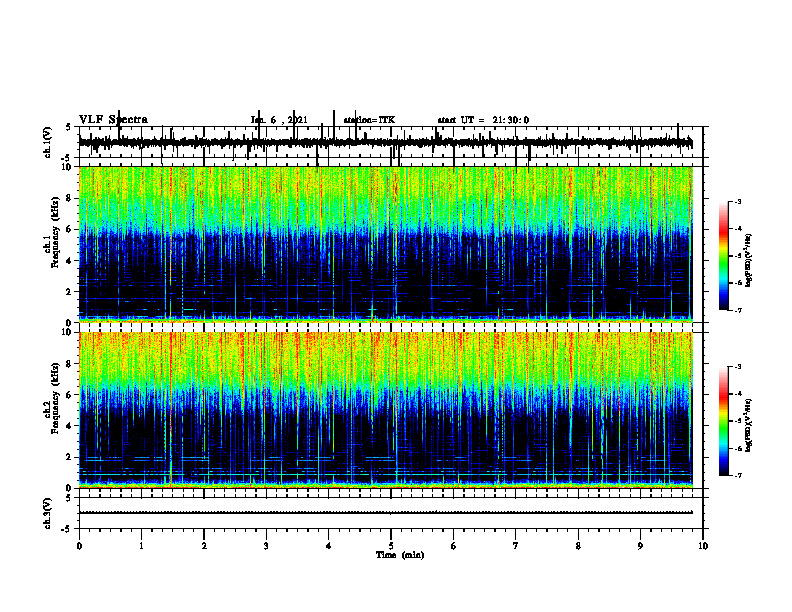Screen dimensions: 792x612
Task: Click the "10" tick on the time axis
Action: click(x=703, y=546)
